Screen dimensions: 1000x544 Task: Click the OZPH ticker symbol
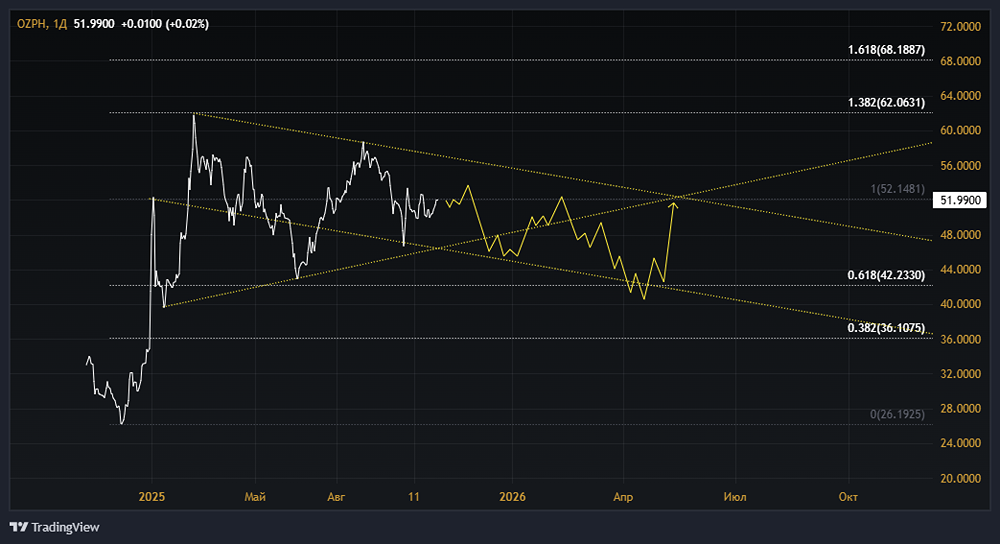coord(31,24)
